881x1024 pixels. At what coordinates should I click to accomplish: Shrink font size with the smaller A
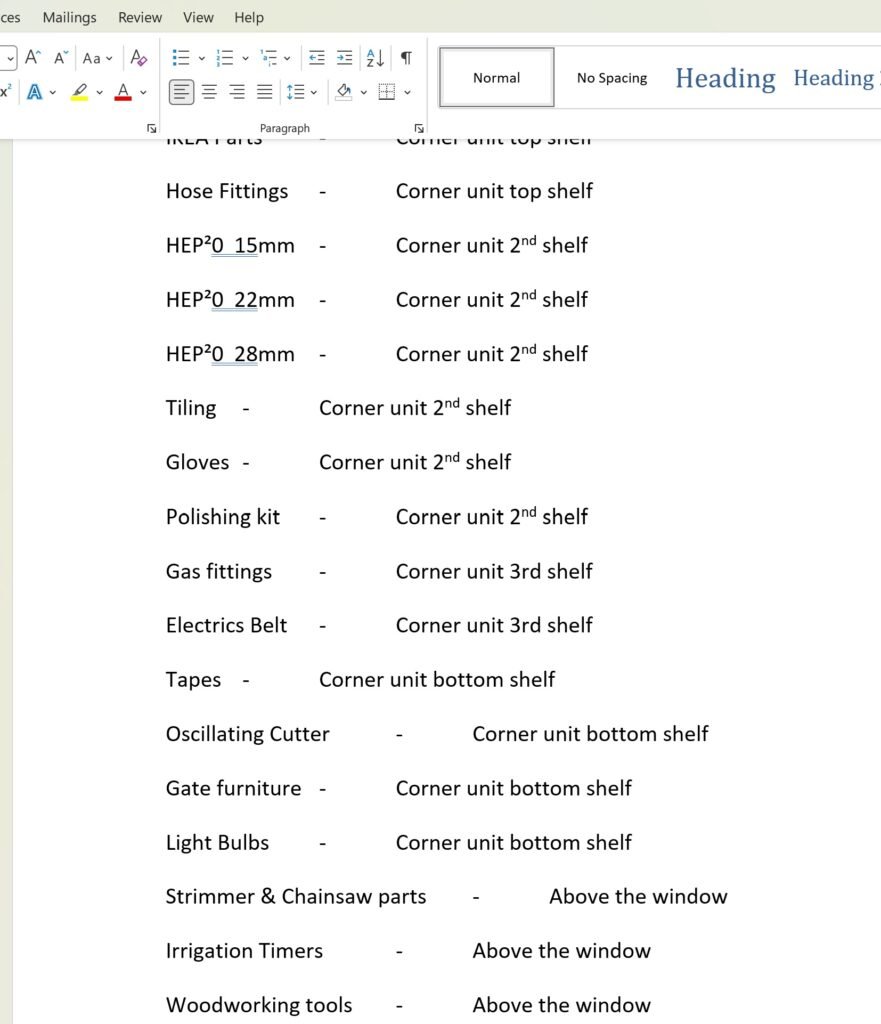click(61, 57)
